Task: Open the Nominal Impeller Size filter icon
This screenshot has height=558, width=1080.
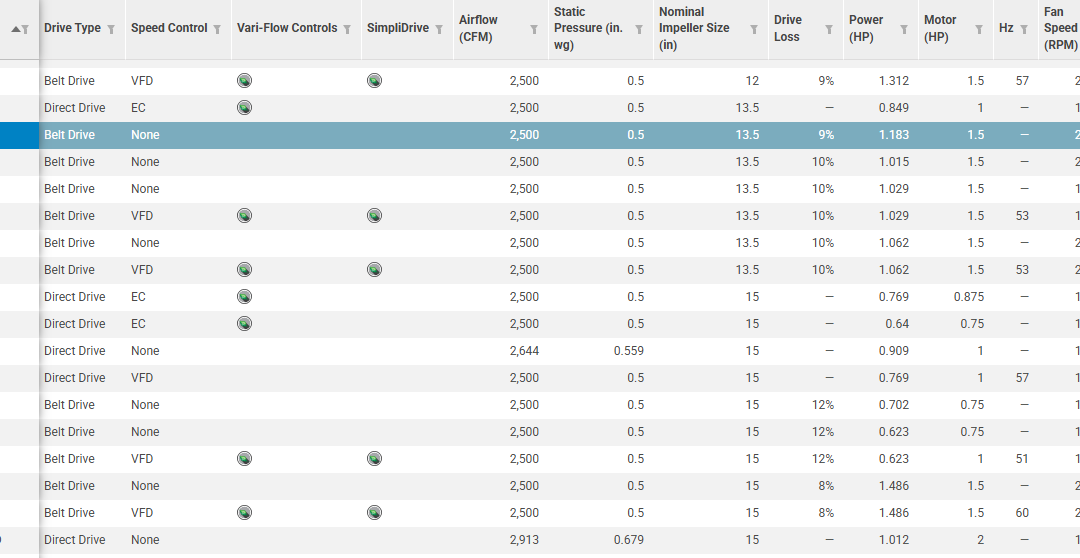Action: pos(754,29)
